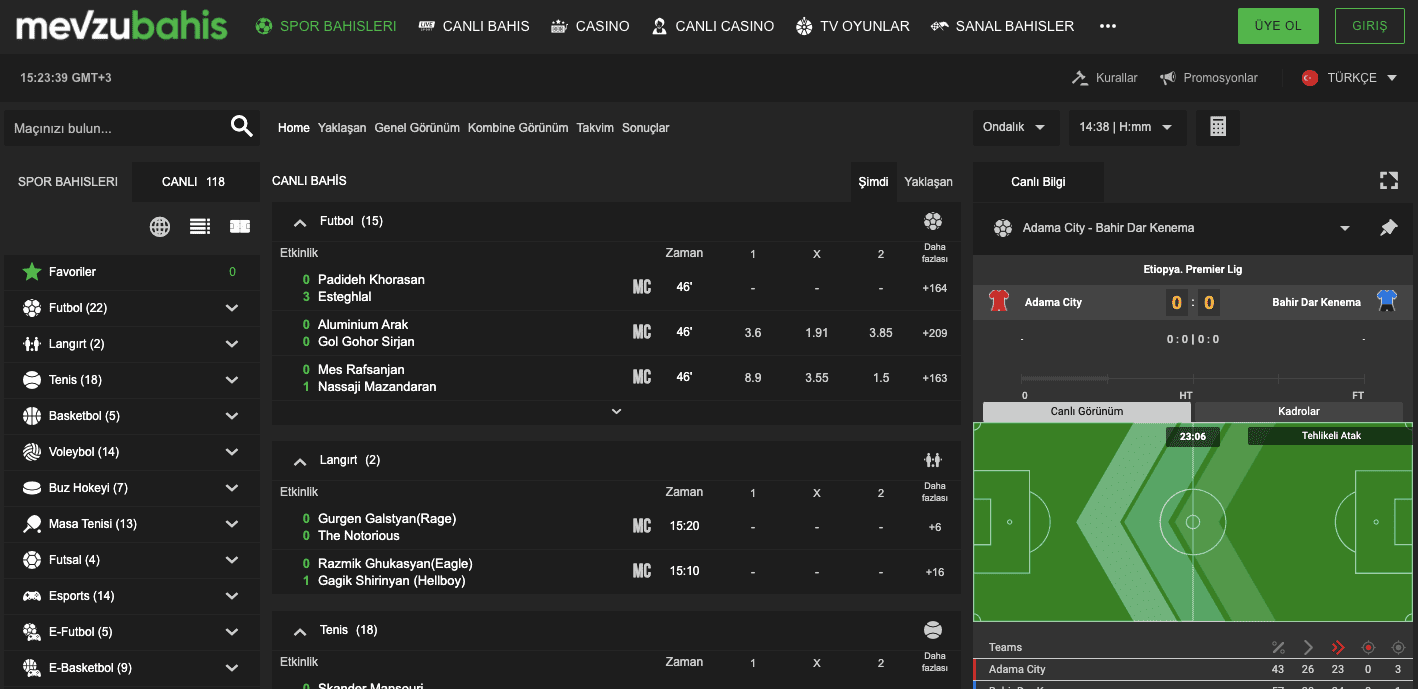Image resolution: width=1418 pixels, height=689 pixels.
Task: Expand Futbol (22) in the sidebar
Action: click(x=232, y=308)
